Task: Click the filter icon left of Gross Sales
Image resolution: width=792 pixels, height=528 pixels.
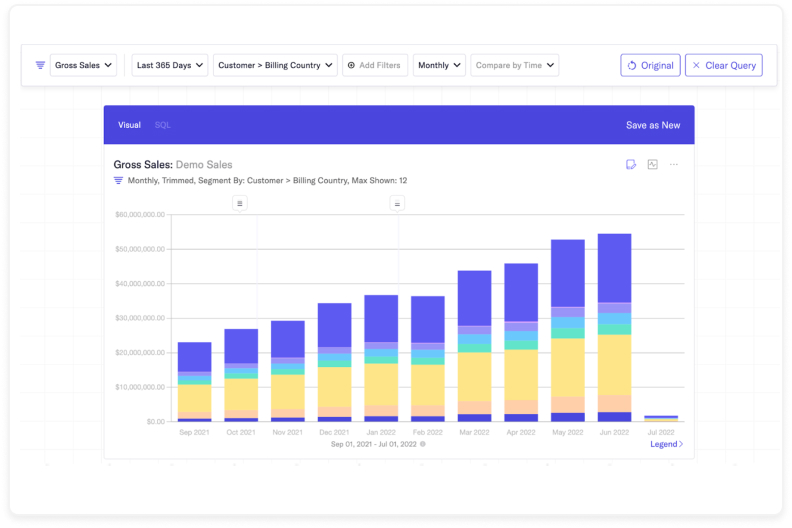Action: (x=40, y=65)
